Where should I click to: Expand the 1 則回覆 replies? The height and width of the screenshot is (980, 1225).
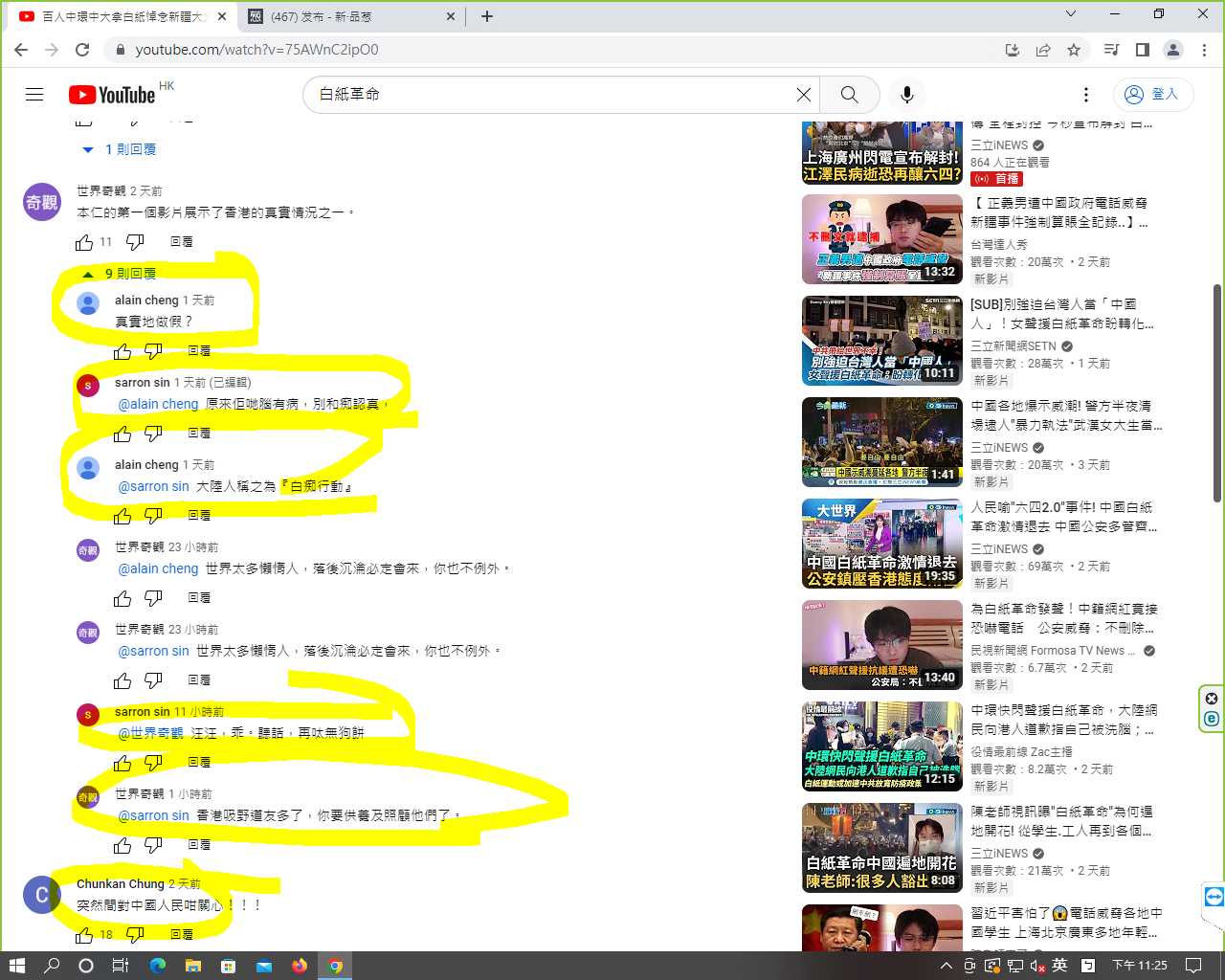coord(120,149)
